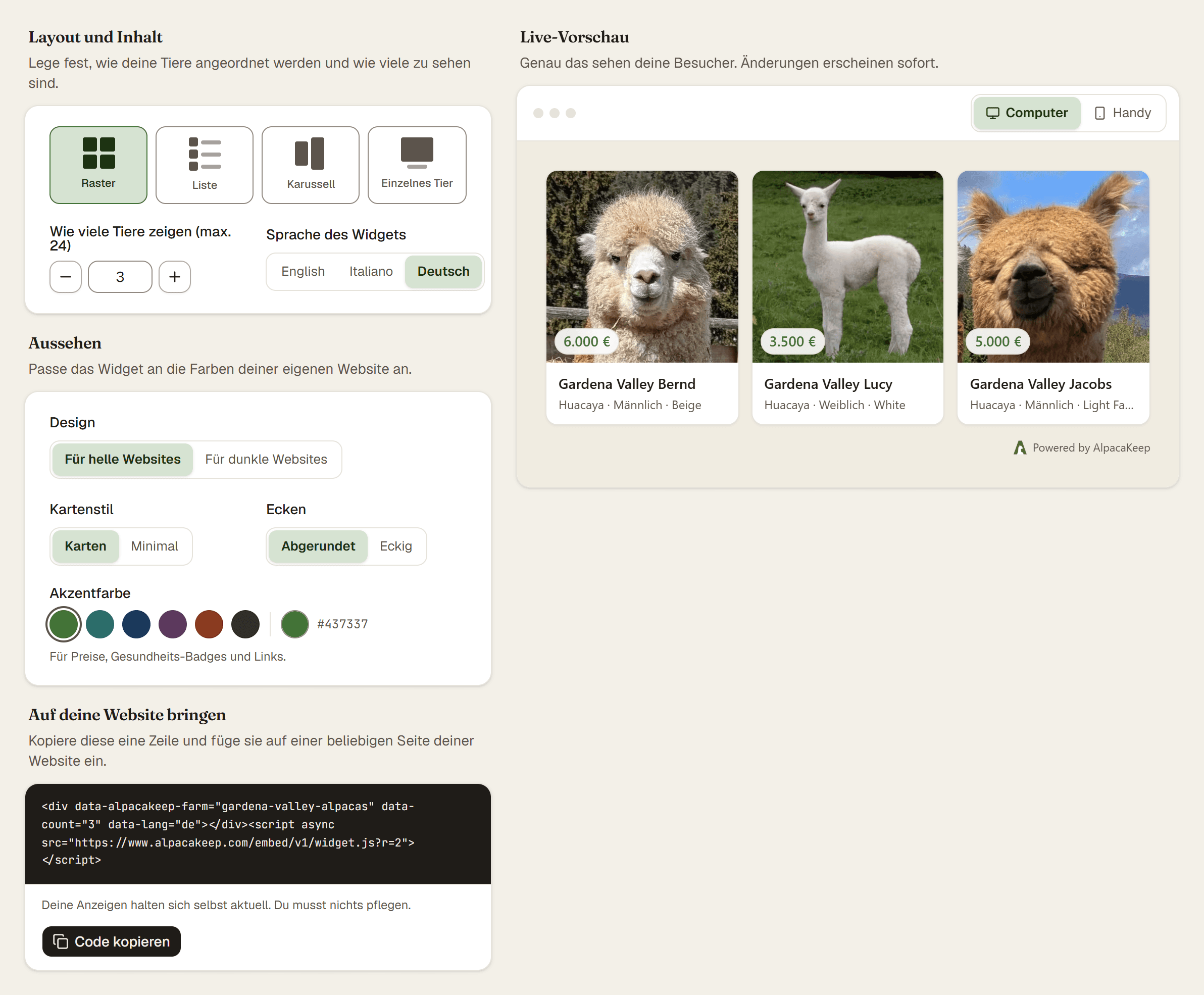
Task: Select the Raster grid layout
Action: click(x=98, y=165)
